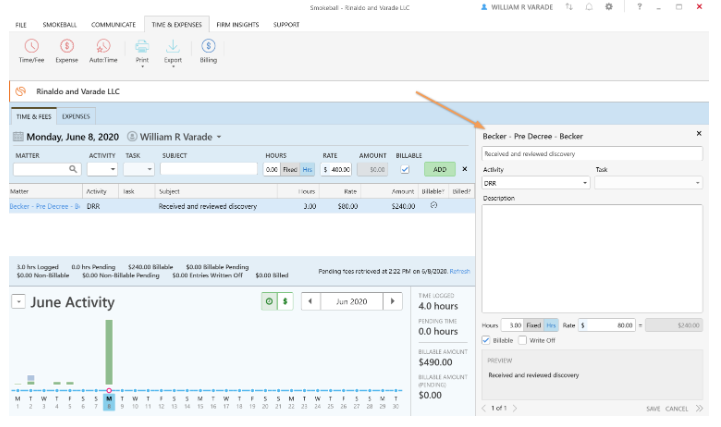Clear the new entry row with X
Image resolution: width=721 pixels, height=427 pixels.
464,169
